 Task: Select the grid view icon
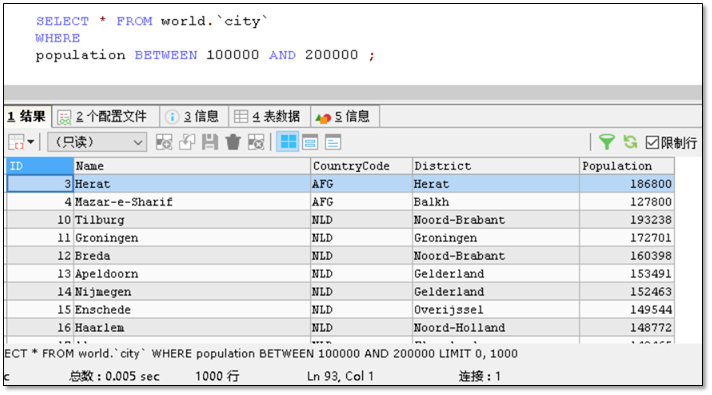[x=287, y=142]
